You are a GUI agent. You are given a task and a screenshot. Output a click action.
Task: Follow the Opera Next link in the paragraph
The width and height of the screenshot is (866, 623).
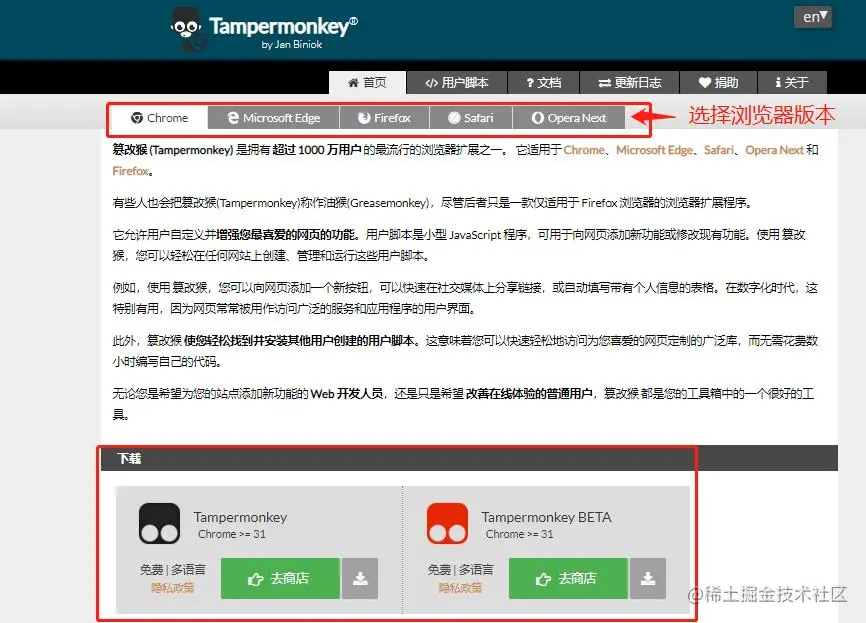pyautogui.click(x=774, y=150)
